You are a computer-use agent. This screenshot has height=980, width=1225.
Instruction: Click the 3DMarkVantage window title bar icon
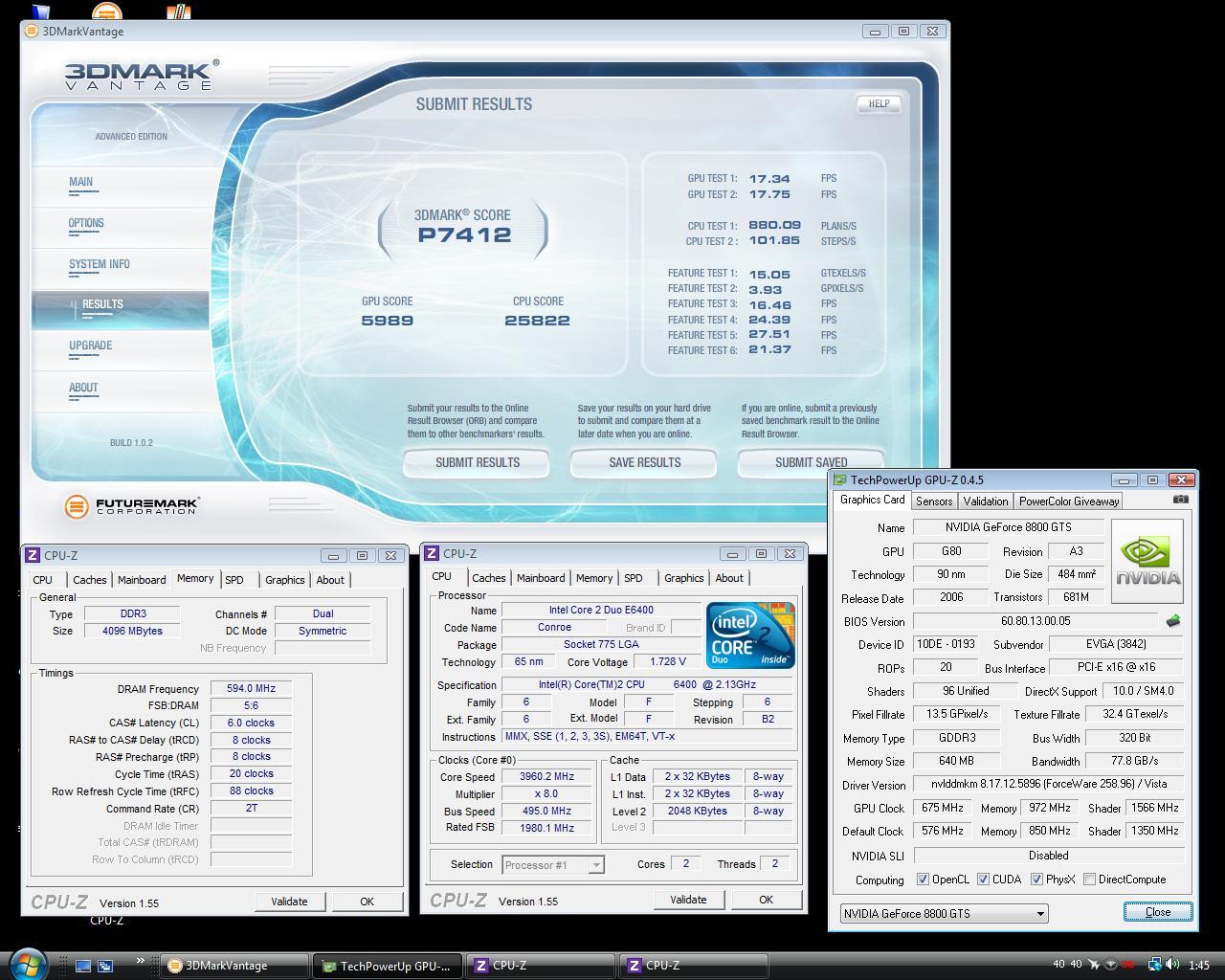pyautogui.click(x=31, y=31)
